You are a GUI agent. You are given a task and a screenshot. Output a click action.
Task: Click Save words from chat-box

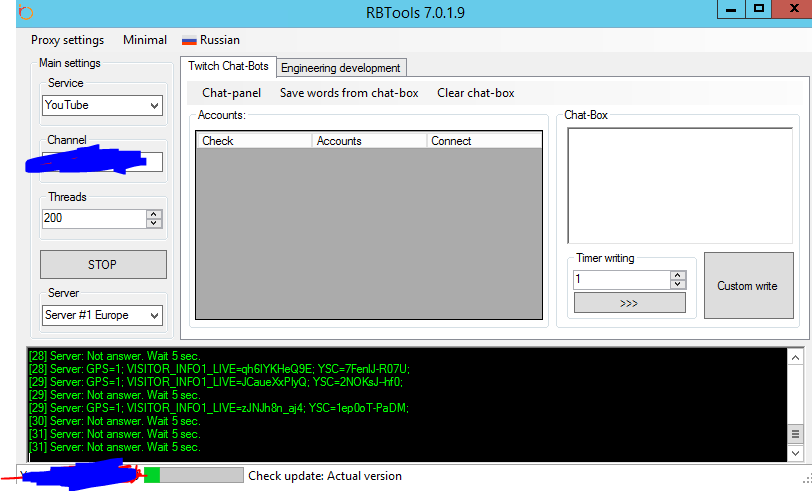[349, 93]
